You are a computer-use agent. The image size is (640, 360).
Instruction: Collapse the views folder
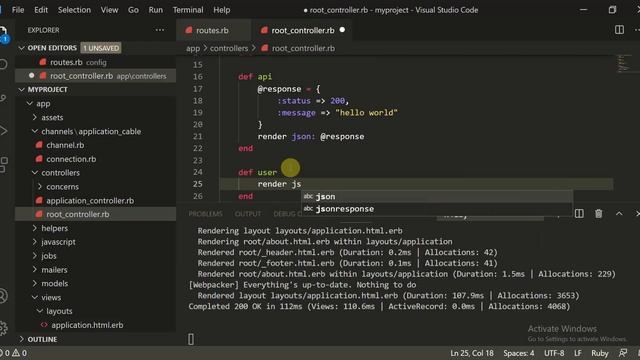pos(35,297)
